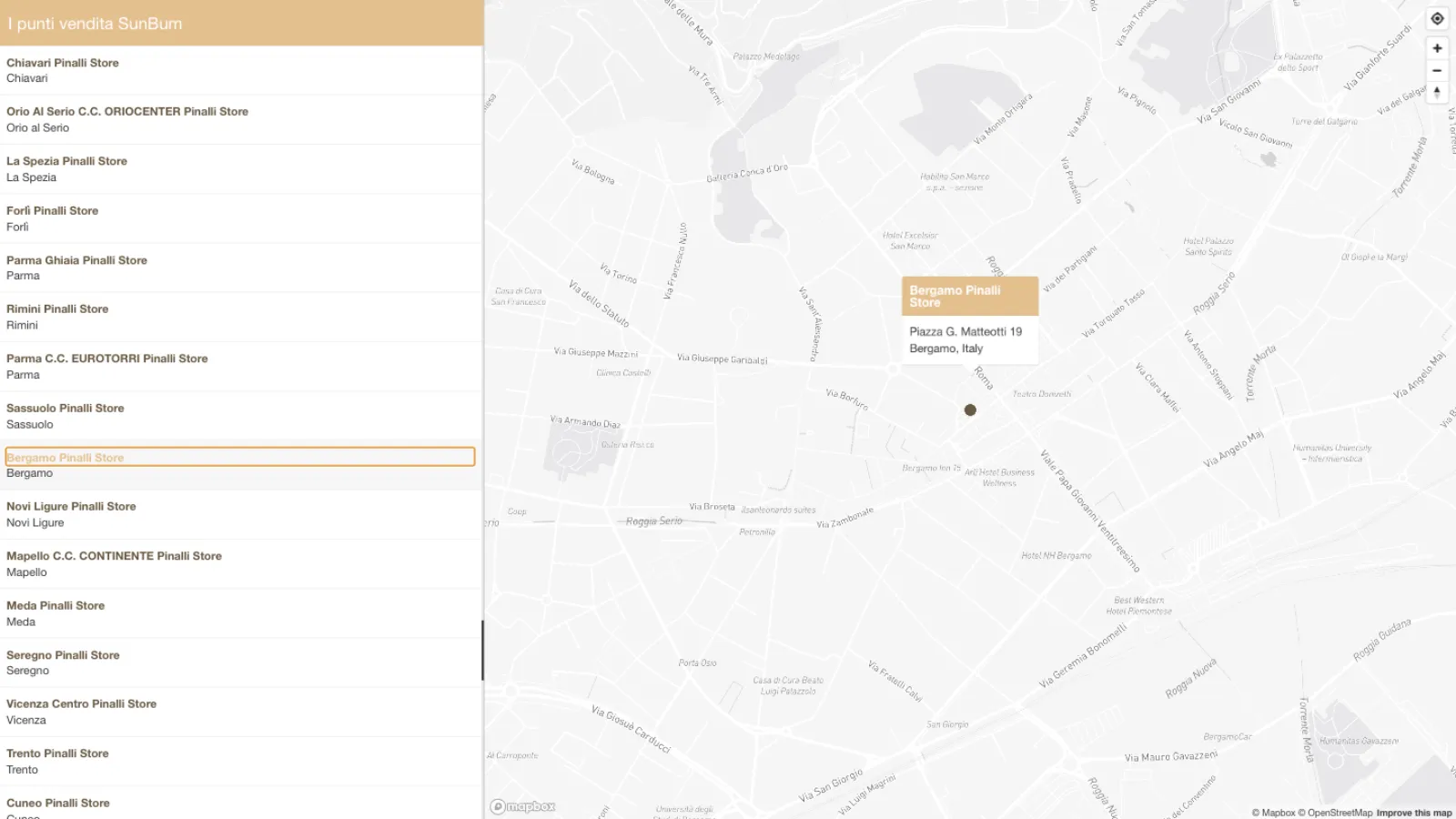The image size is (1456, 819).
Task: Click the Mapbox attribution link
Action: tap(1273, 813)
